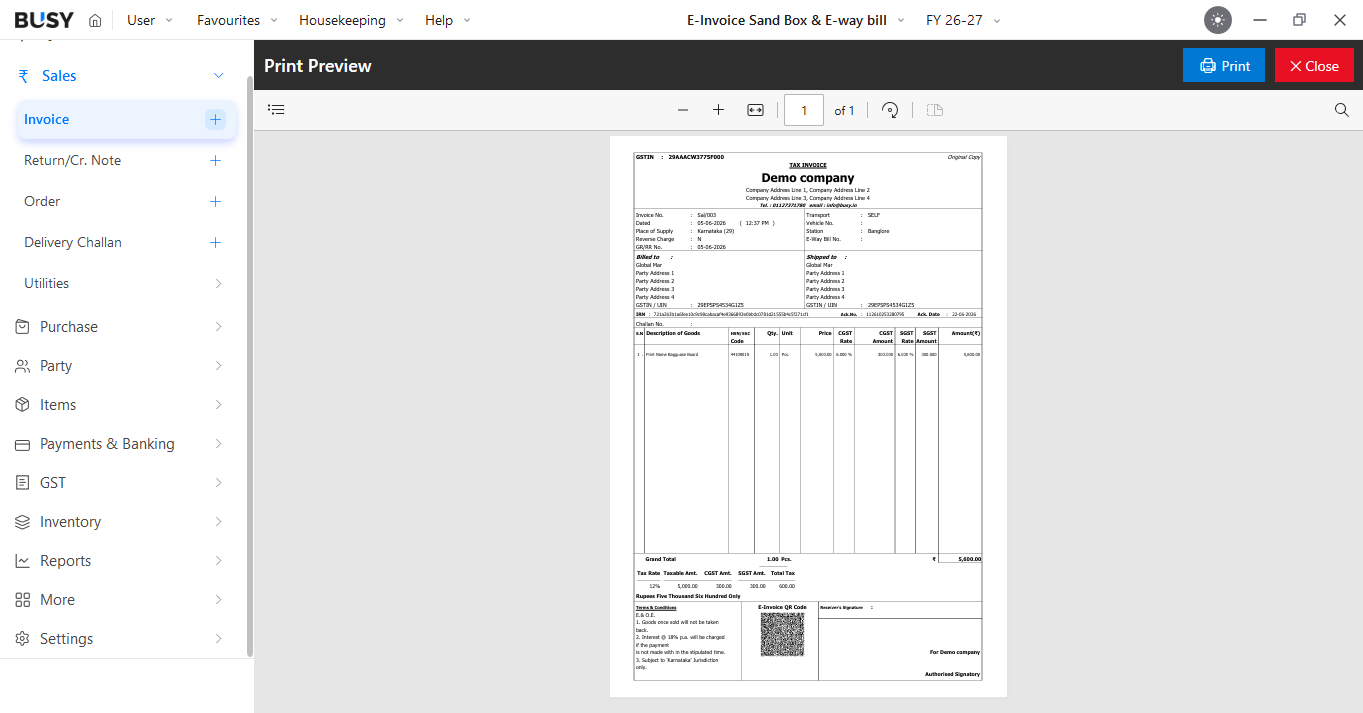Expand the Party chevron
This screenshot has width=1363, height=713.
click(218, 366)
